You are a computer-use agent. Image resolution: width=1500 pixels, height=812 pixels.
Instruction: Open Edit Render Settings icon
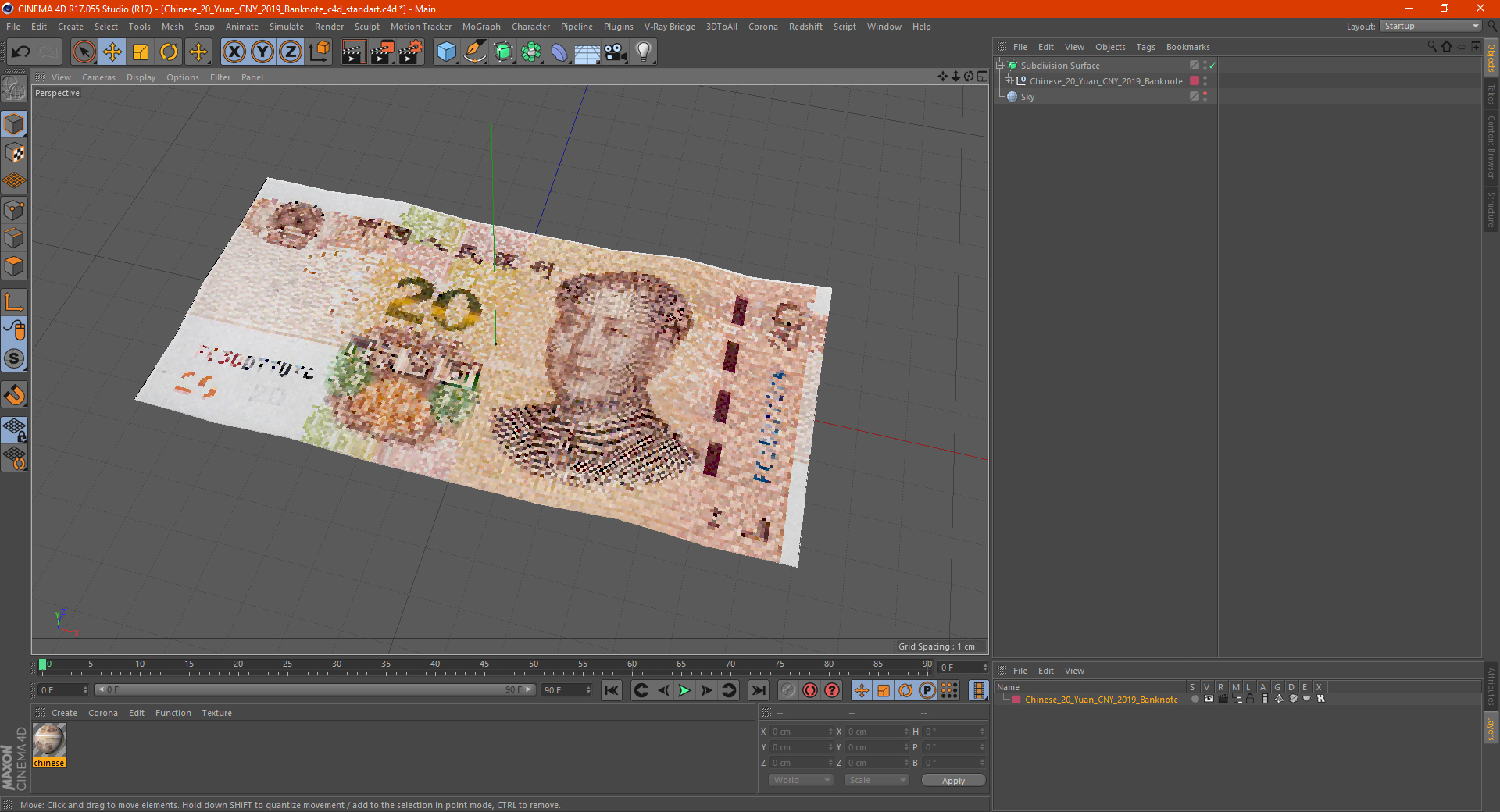(411, 52)
